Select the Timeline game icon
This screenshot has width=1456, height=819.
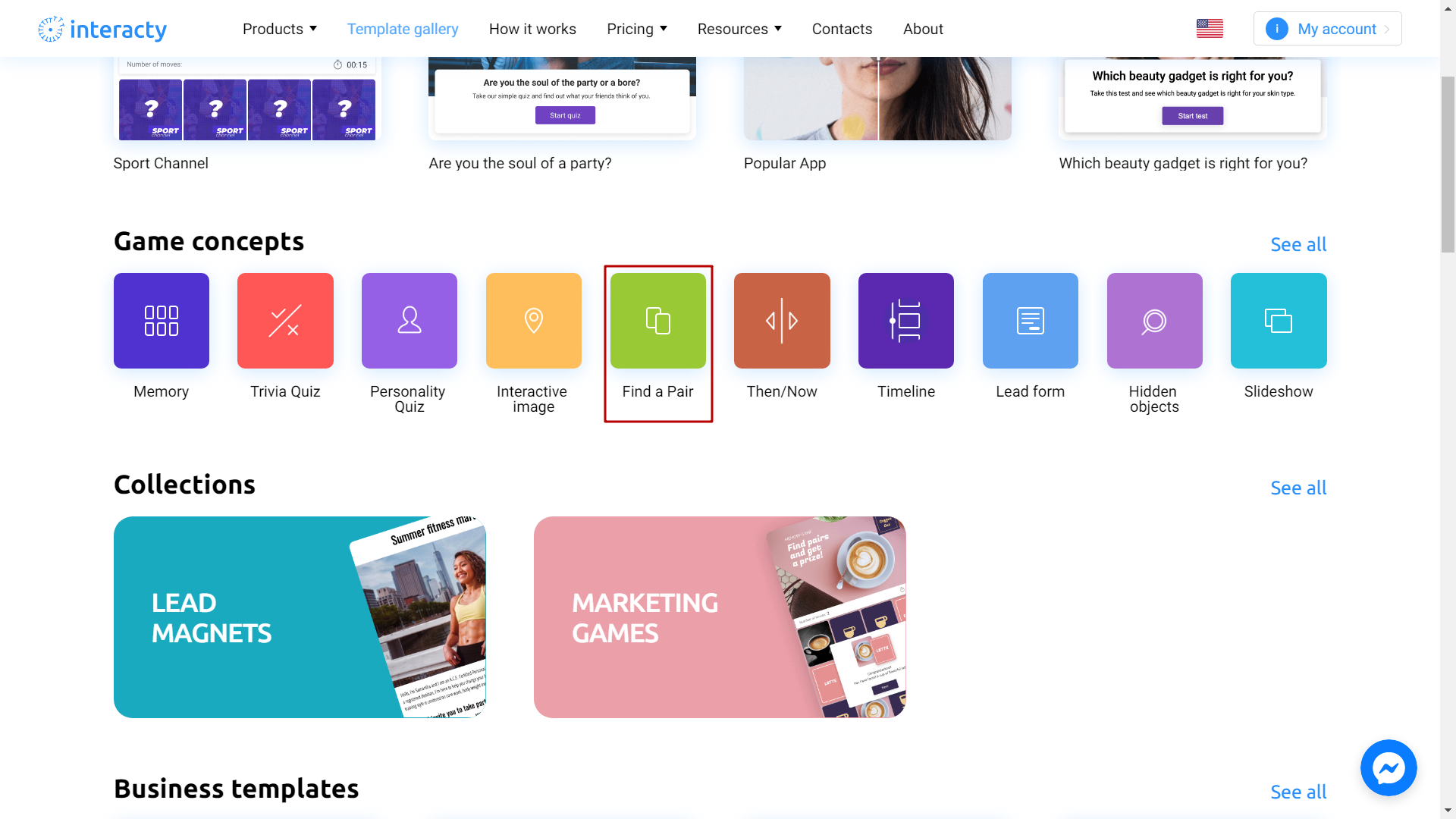point(906,320)
